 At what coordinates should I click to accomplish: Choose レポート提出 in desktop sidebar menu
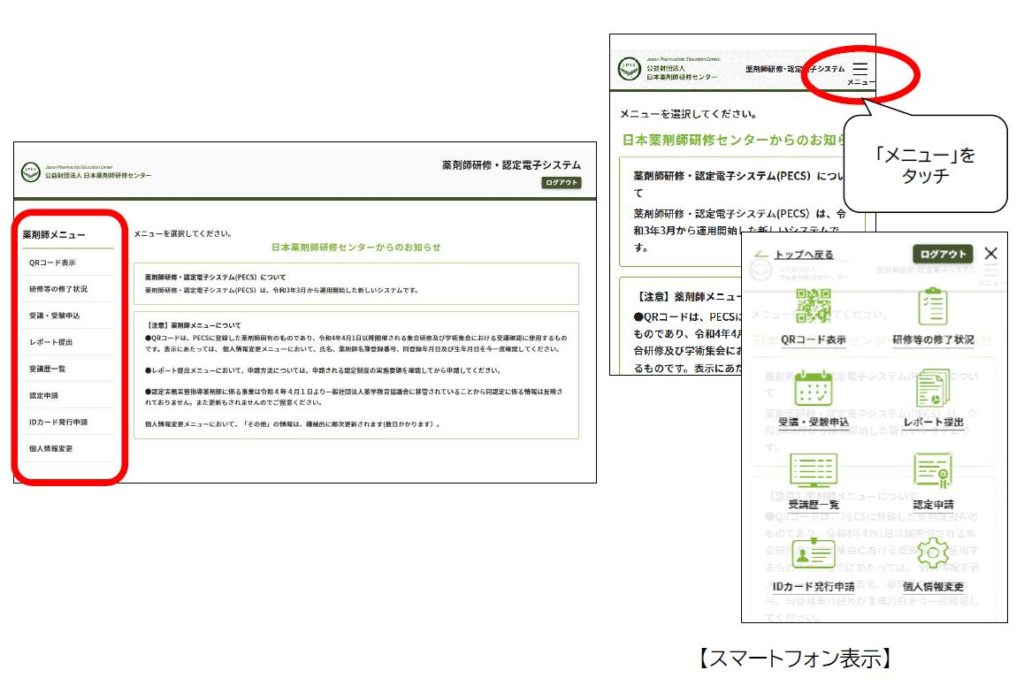(51, 342)
